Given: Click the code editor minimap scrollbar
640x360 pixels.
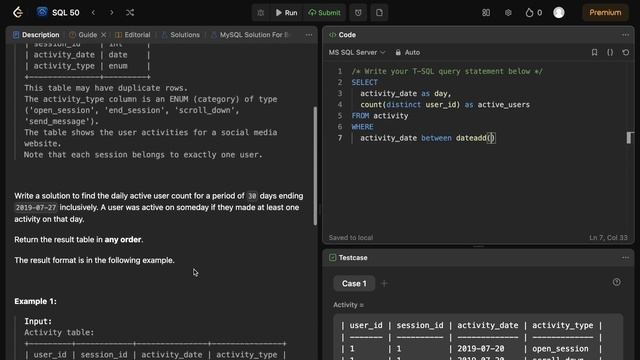Looking at the screenshot, I should pyautogui.click(x=629, y=138).
